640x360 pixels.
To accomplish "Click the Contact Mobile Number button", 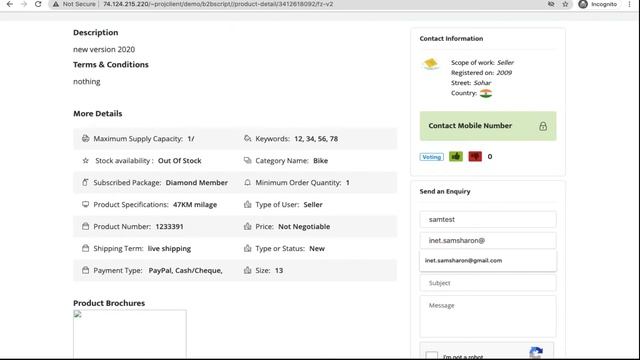I will (488, 126).
